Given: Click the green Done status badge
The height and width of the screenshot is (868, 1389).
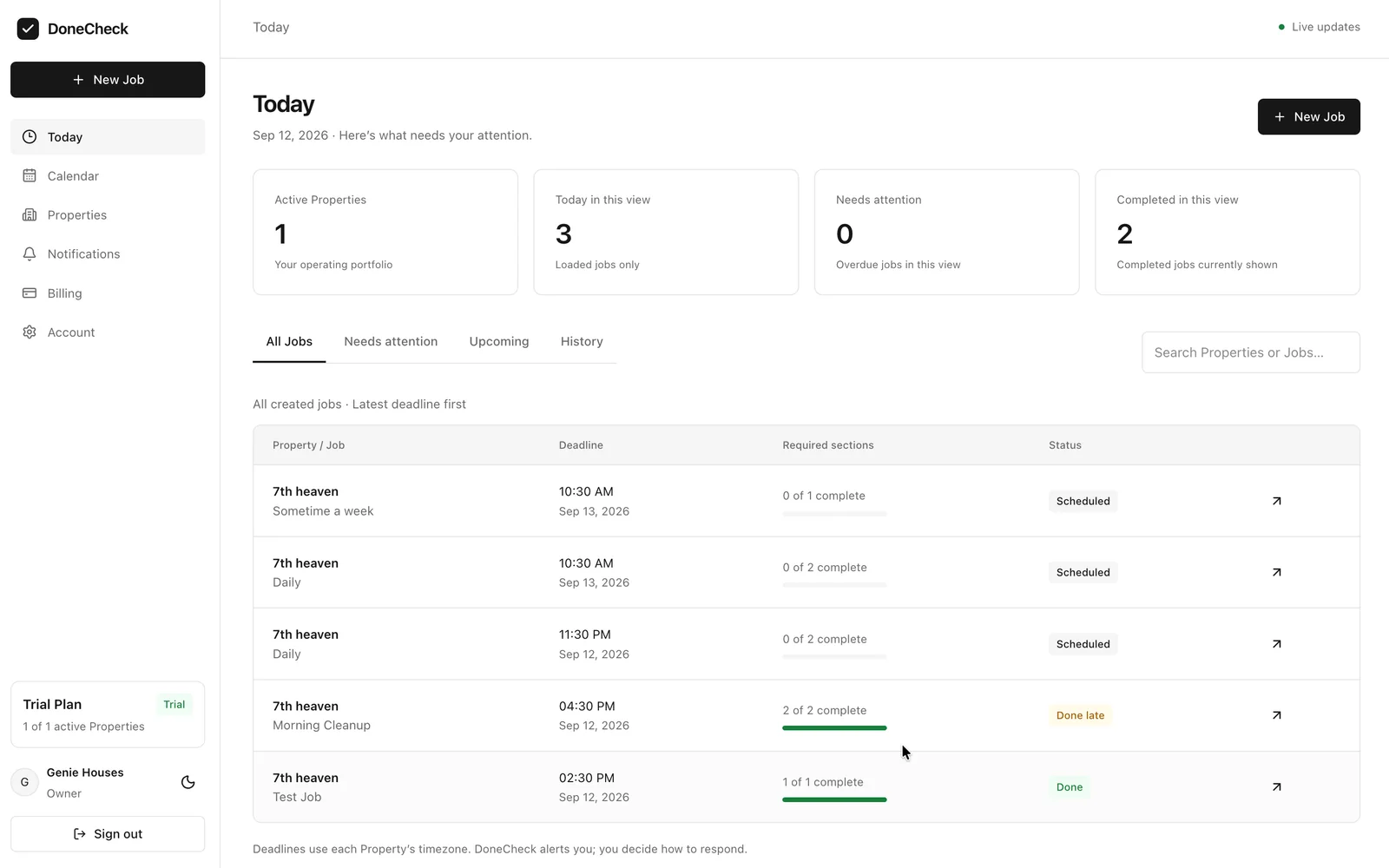Looking at the screenshot, I should (1070, 787).
